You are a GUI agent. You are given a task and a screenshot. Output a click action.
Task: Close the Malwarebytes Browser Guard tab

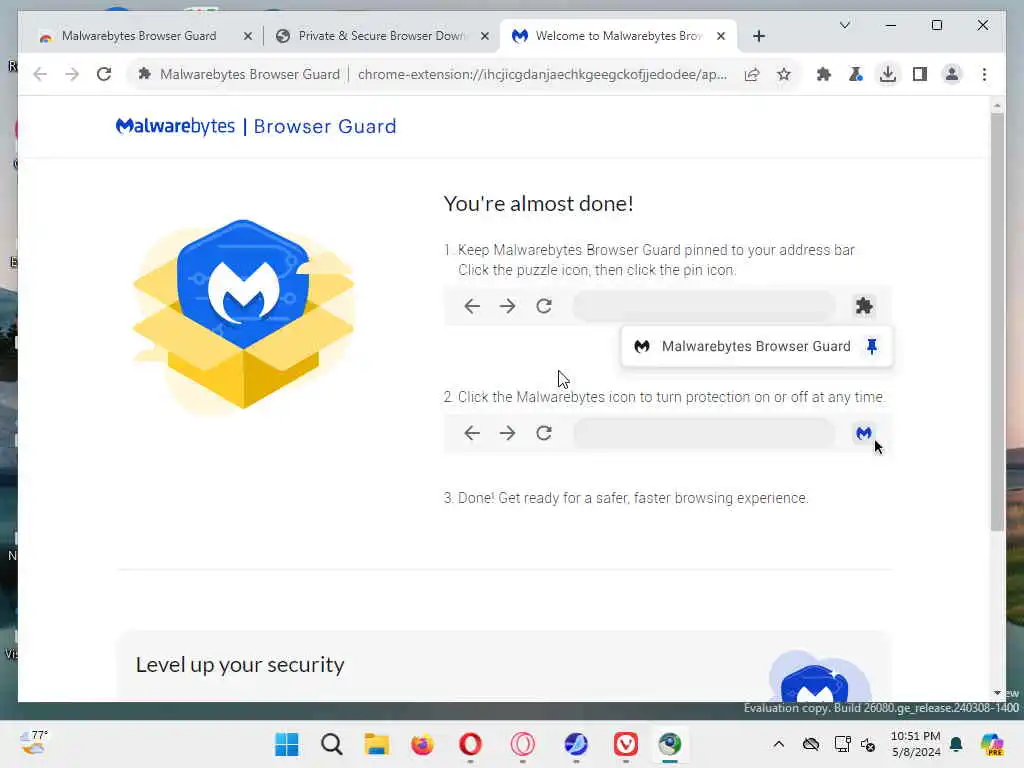(x=248, y=36)
